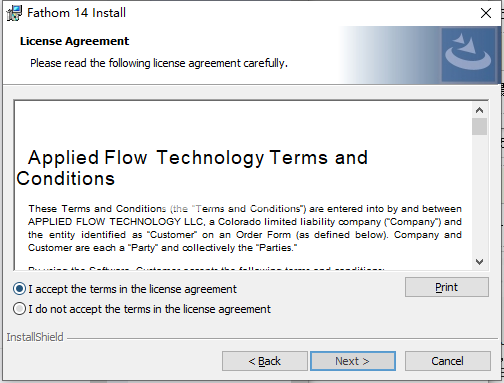Close the Fathom 14 Install window
This screenshot has width=504, height=383.
point(486,13)
